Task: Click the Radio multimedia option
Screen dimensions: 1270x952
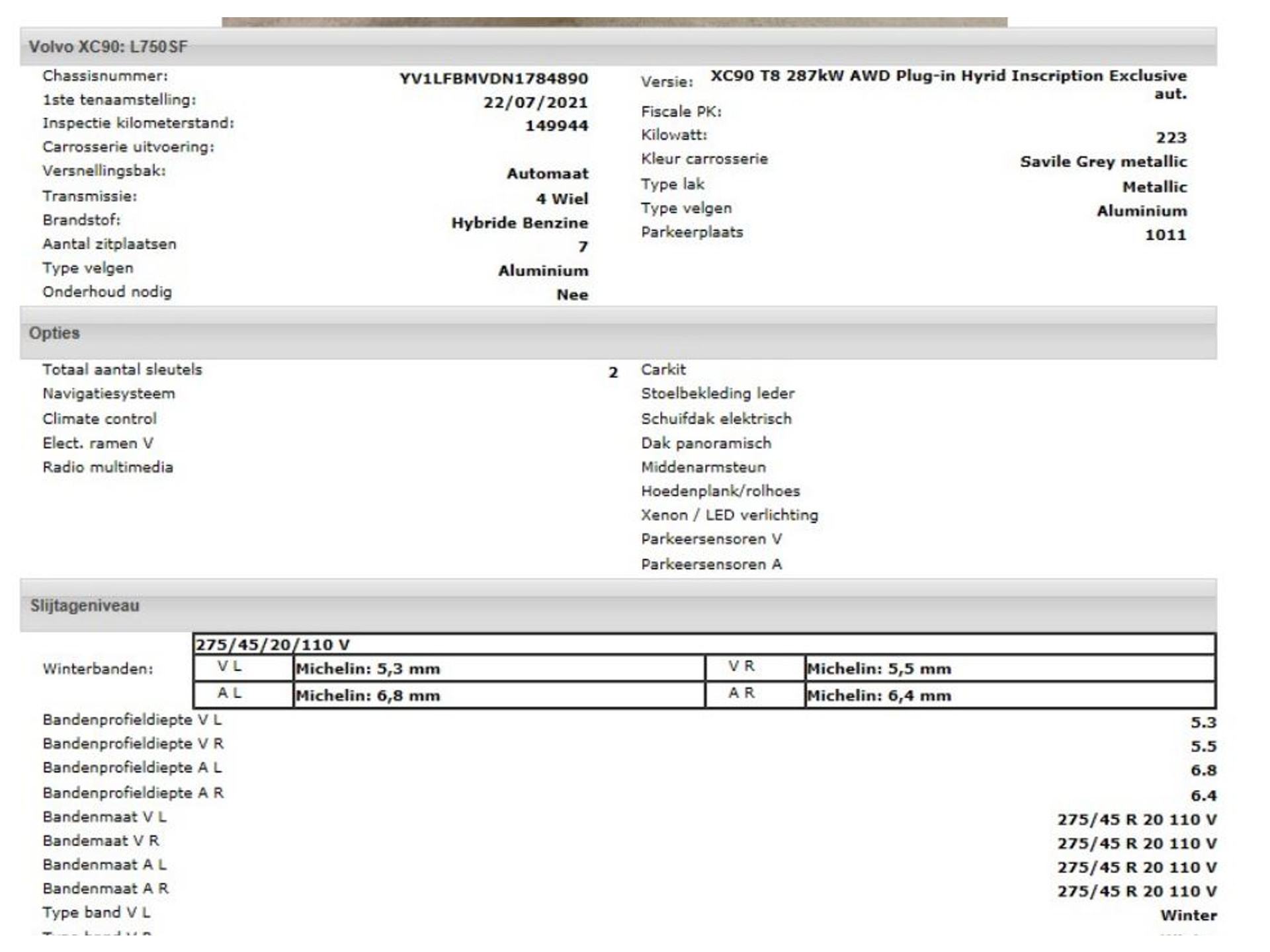Action: pos(108,467)
